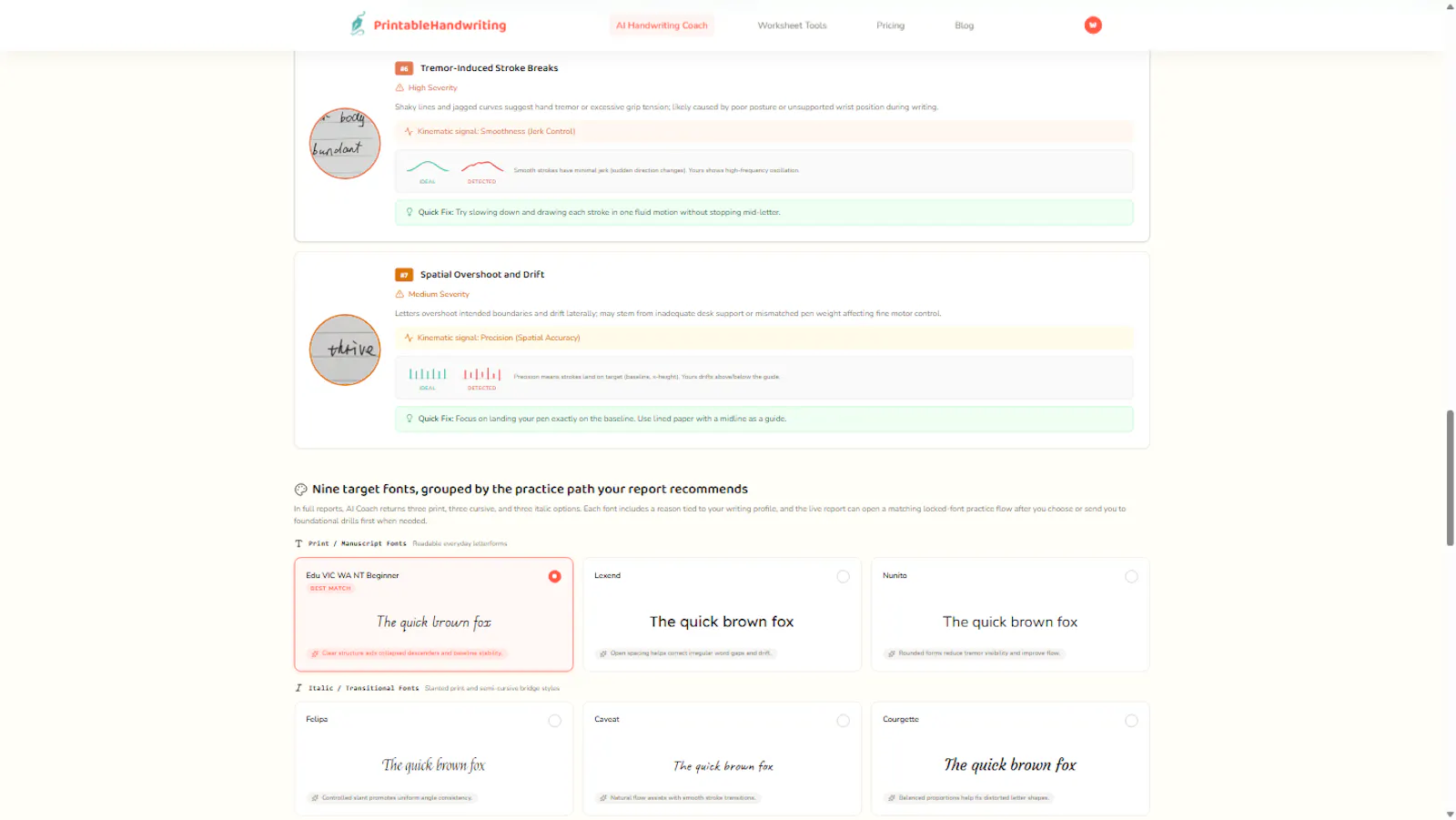
Task: Click the Courgette reason tag about balanced proportions
Action: (968, 798)
